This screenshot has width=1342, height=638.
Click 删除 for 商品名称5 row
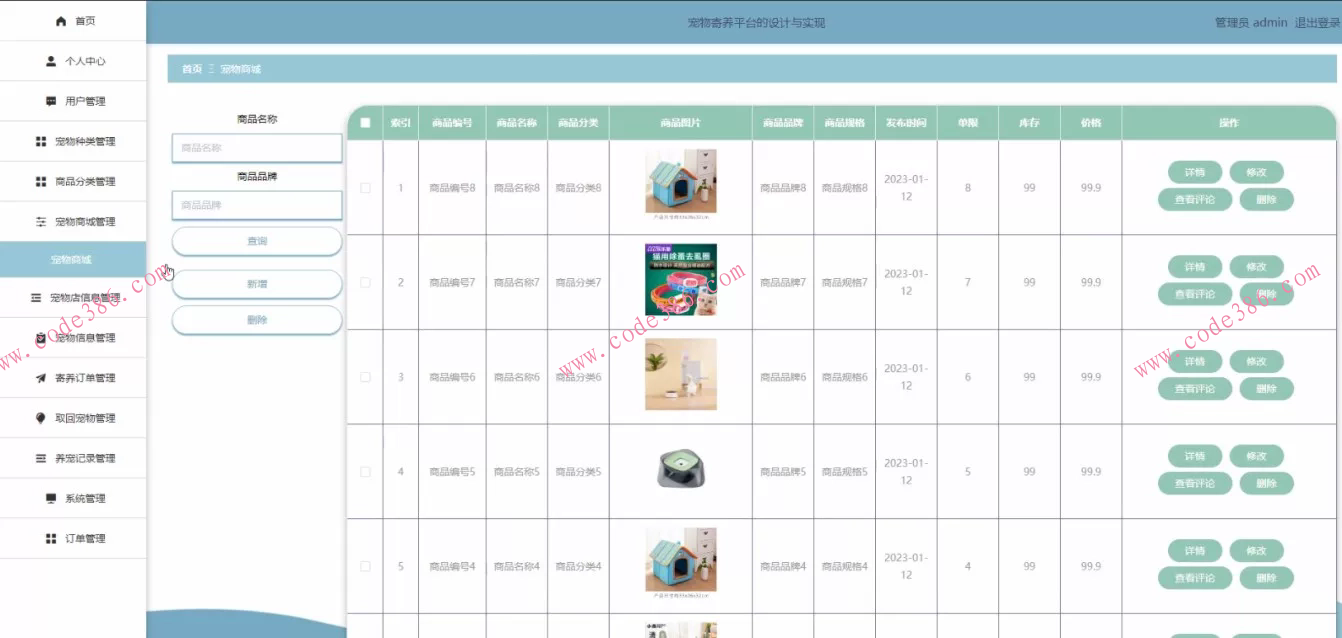(1267, 483)
